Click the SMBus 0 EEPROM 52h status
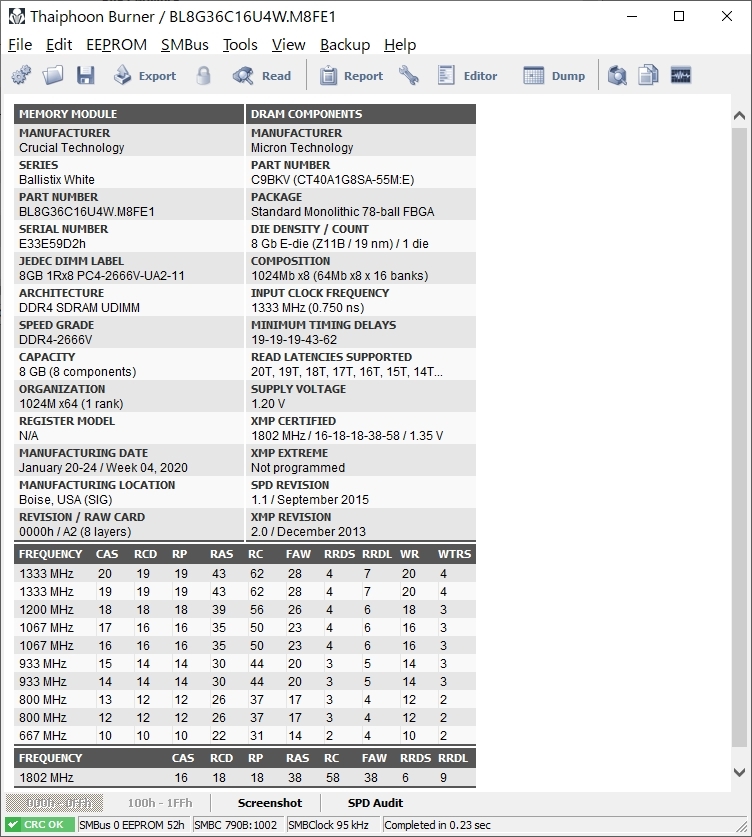Viewport: 752px width, 837px height. [132, 825]
